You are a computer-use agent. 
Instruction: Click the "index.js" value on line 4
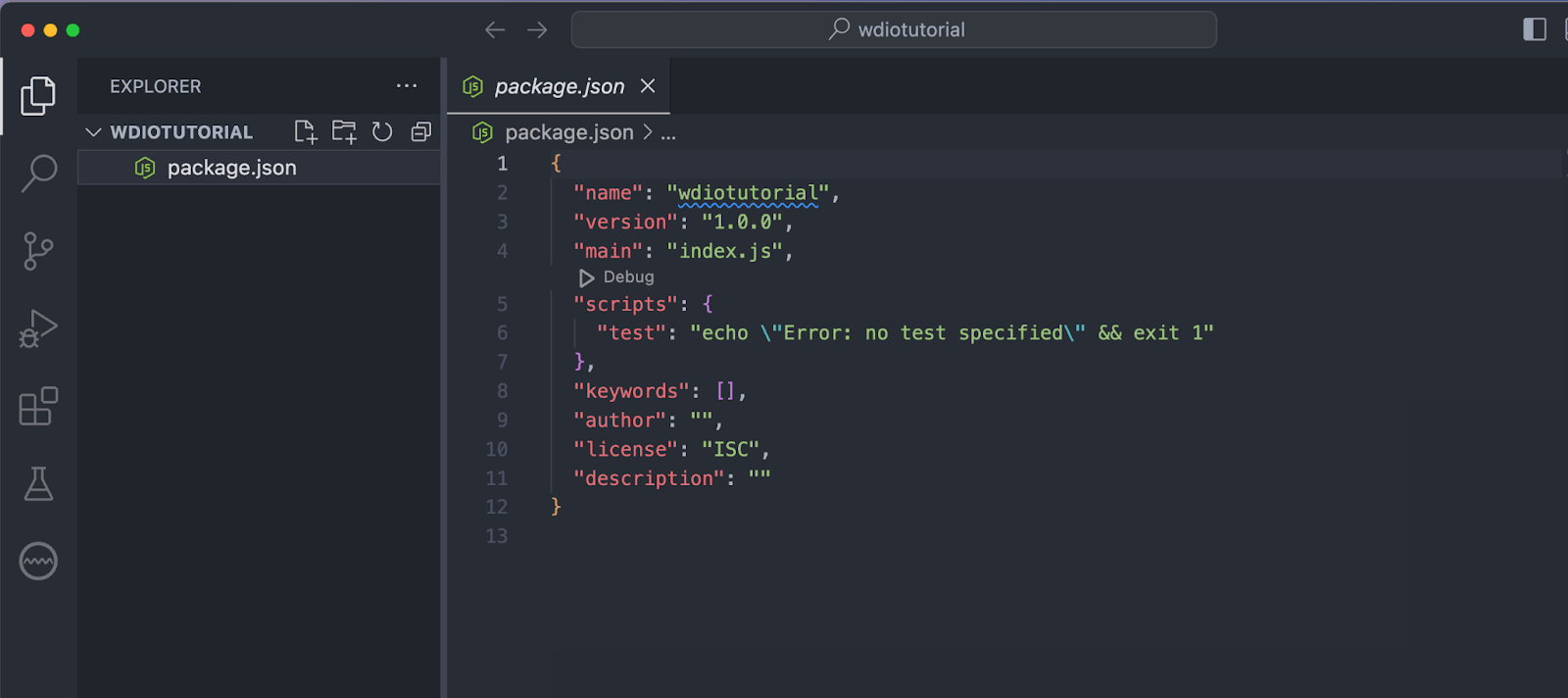point(725,251)
